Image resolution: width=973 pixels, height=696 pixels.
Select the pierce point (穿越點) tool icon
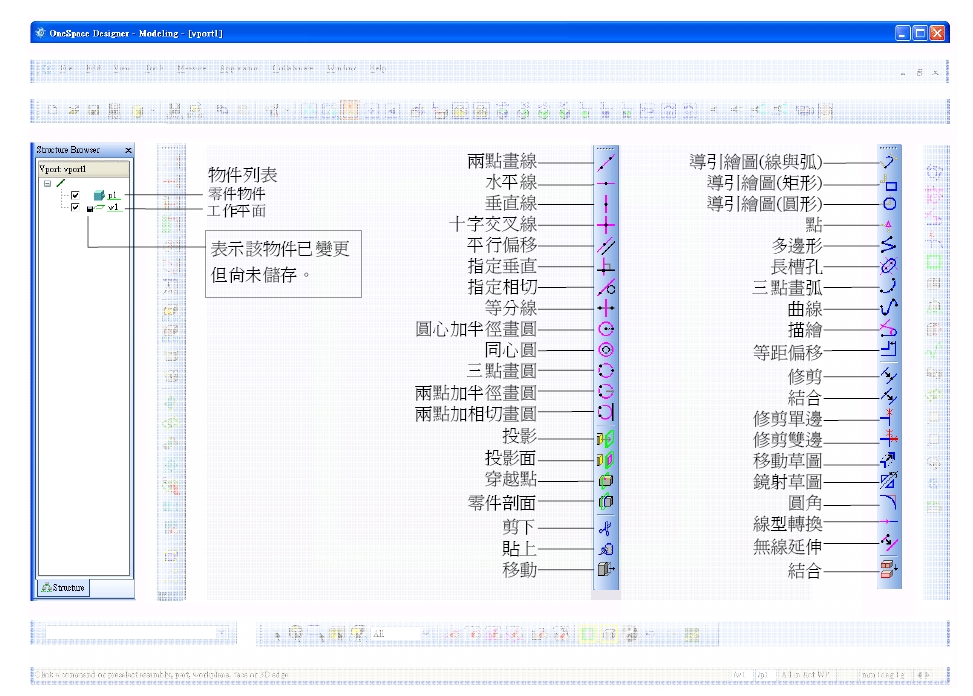606,481
